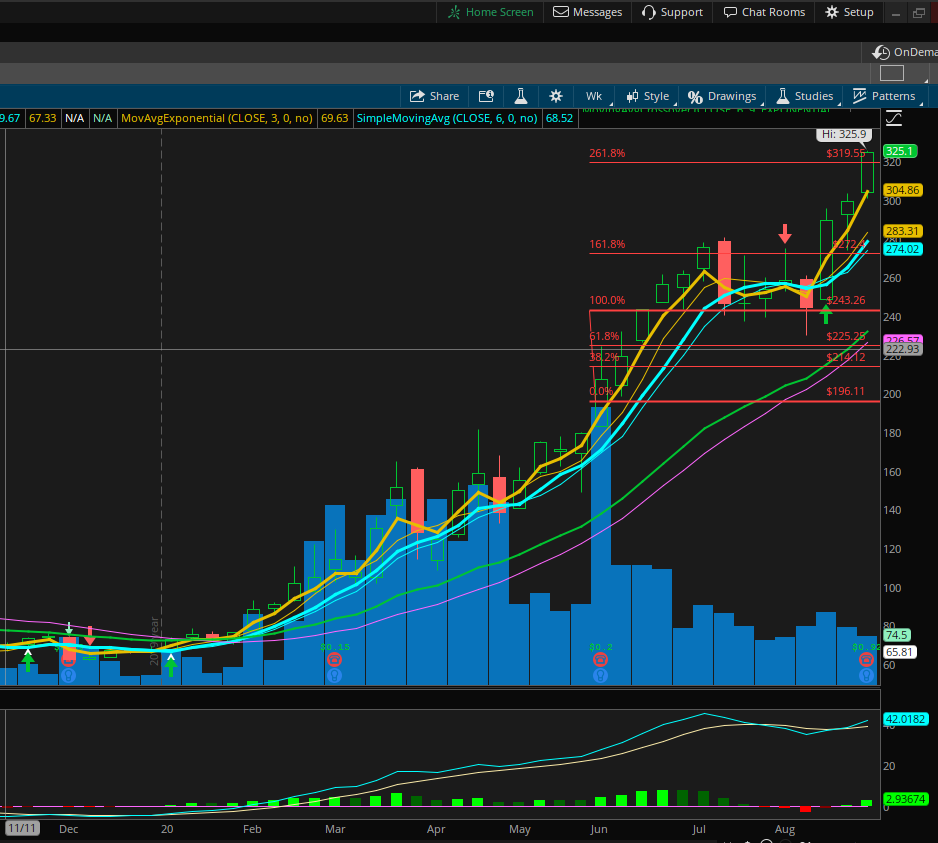Click the $243.26 Fibonacci price label

845,300
